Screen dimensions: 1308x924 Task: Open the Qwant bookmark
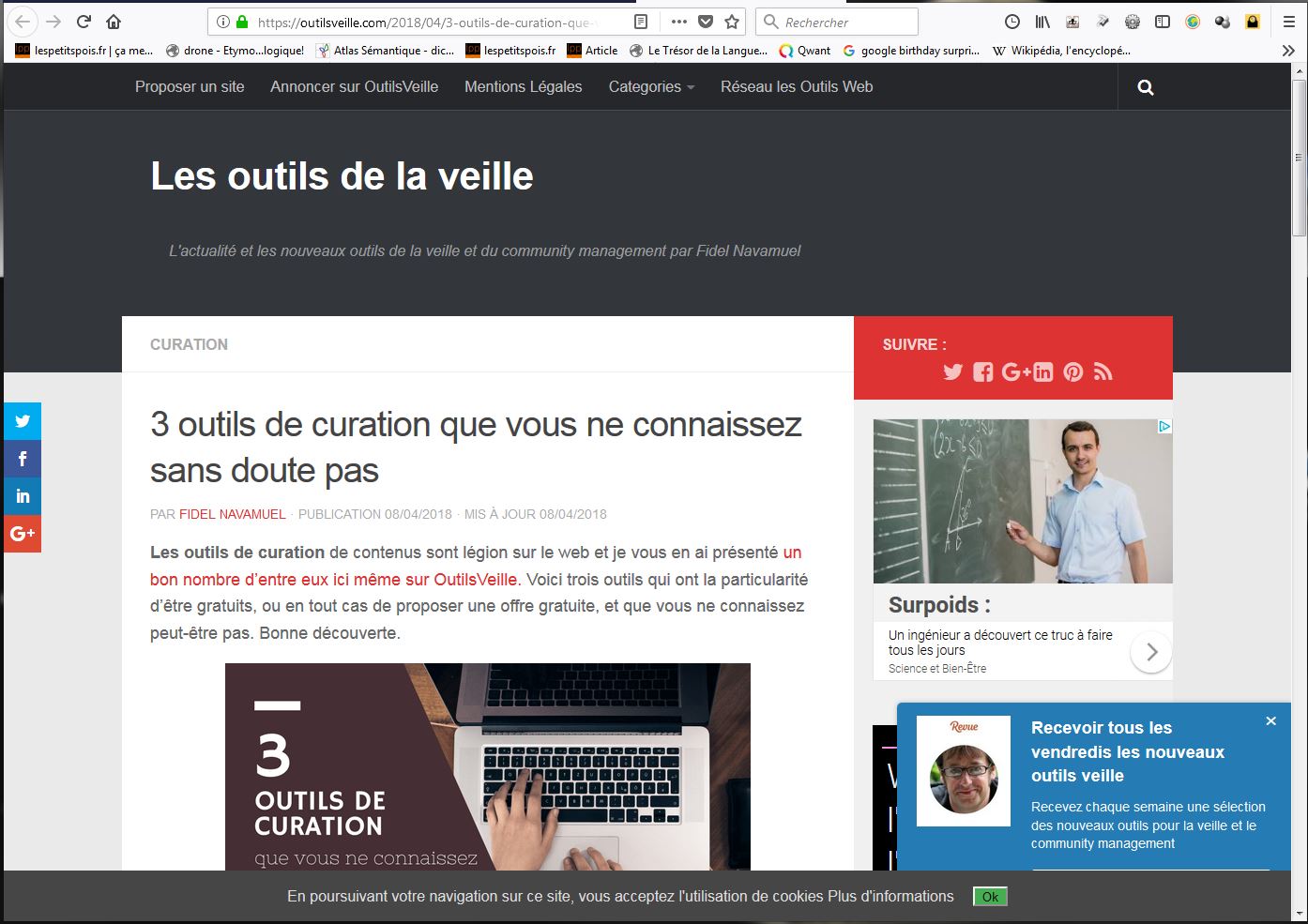click(805, 51)
